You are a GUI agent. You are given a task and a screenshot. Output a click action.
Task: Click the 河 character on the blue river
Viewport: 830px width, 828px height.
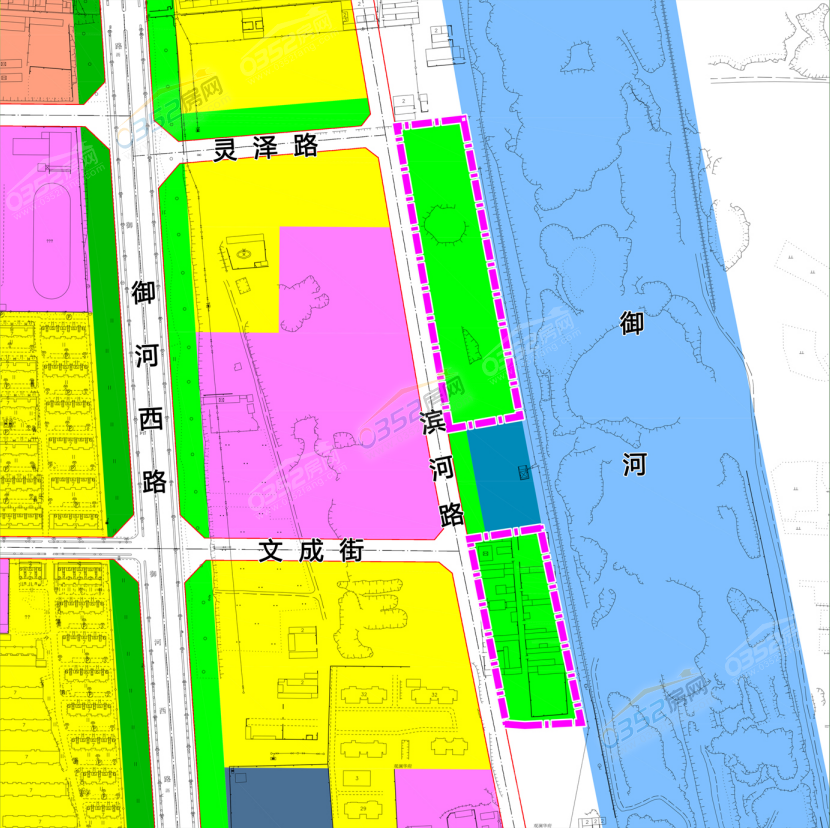coord(634,464)
